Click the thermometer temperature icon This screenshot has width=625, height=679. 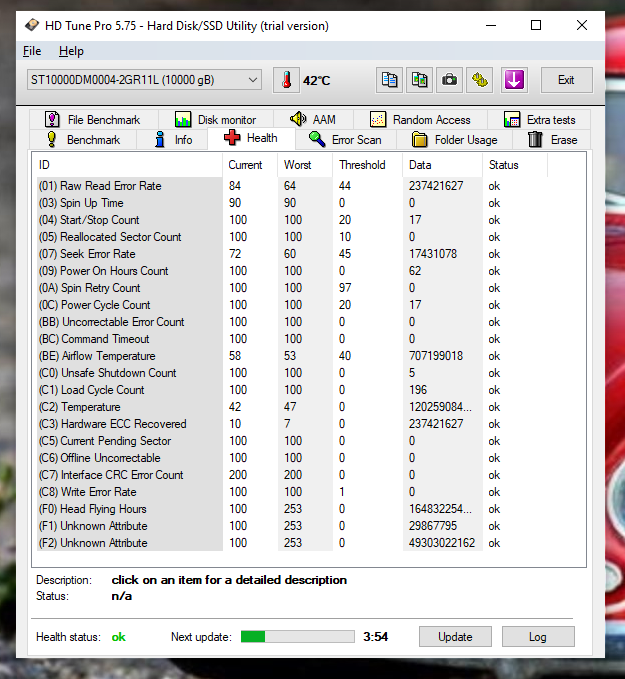[286, 80]
